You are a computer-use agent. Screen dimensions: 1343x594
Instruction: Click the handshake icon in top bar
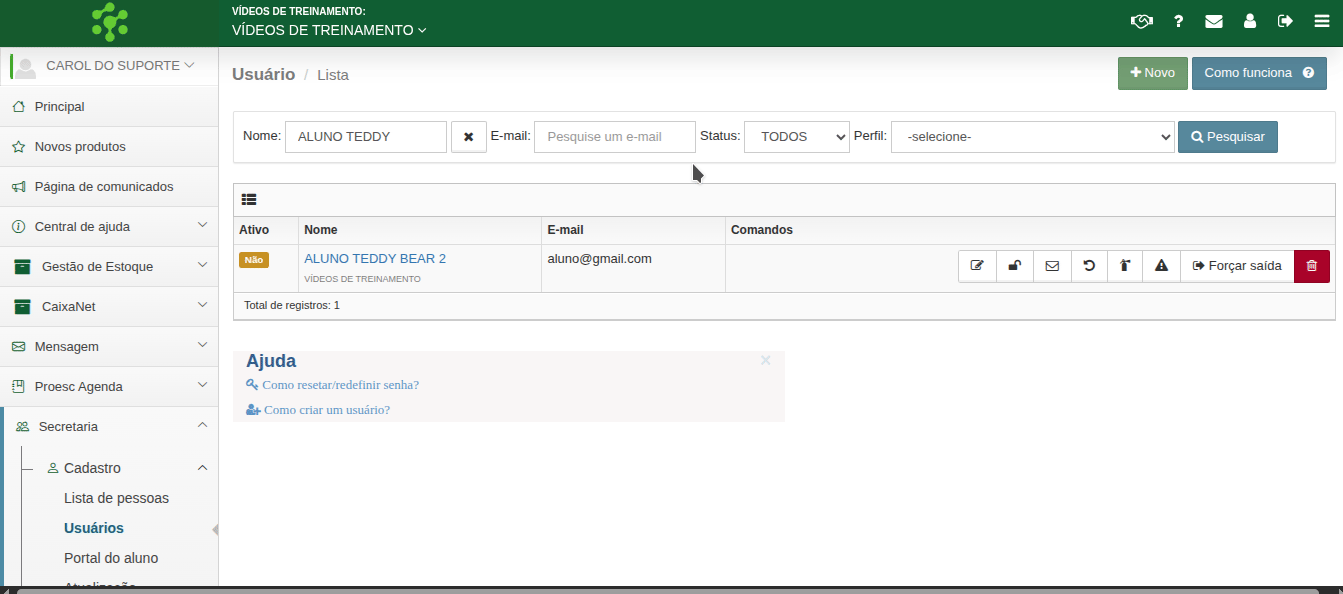click(1141, 21)
